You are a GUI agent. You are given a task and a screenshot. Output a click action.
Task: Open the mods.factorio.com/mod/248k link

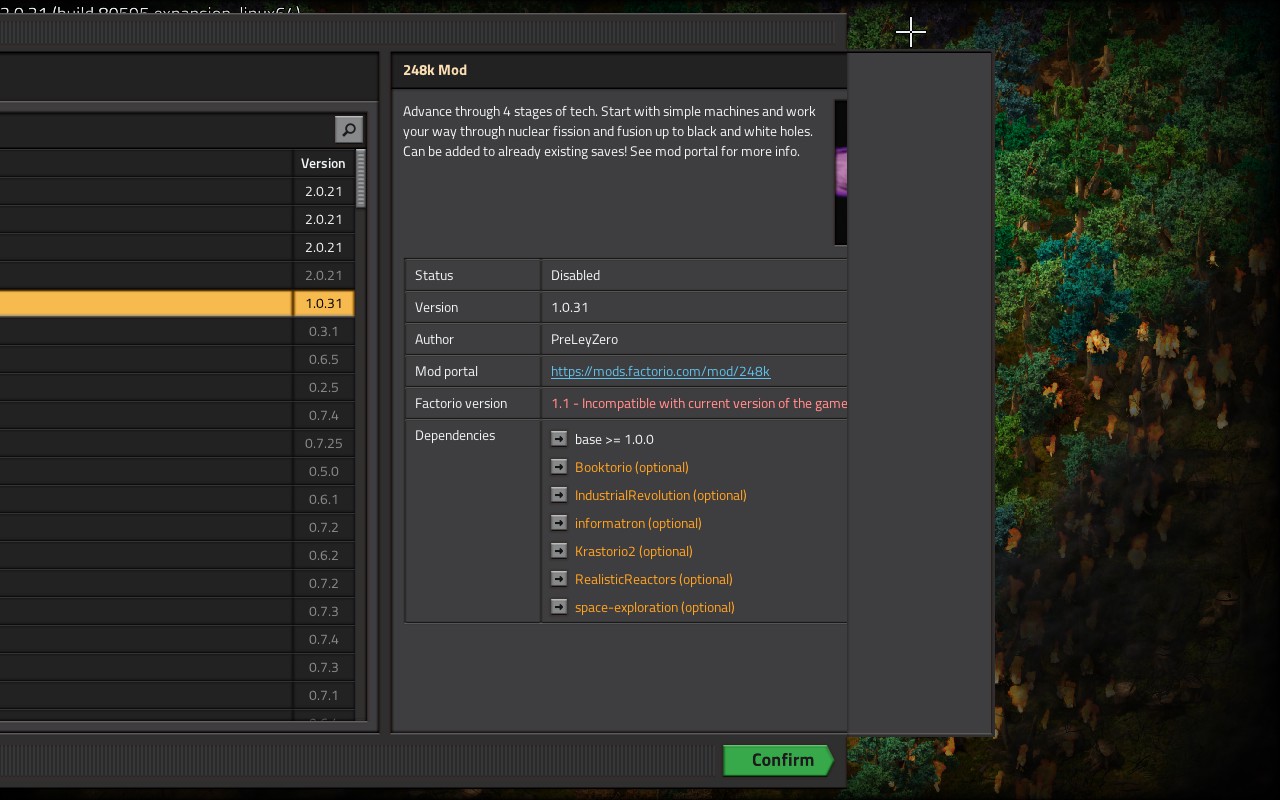tap(660, 371)
